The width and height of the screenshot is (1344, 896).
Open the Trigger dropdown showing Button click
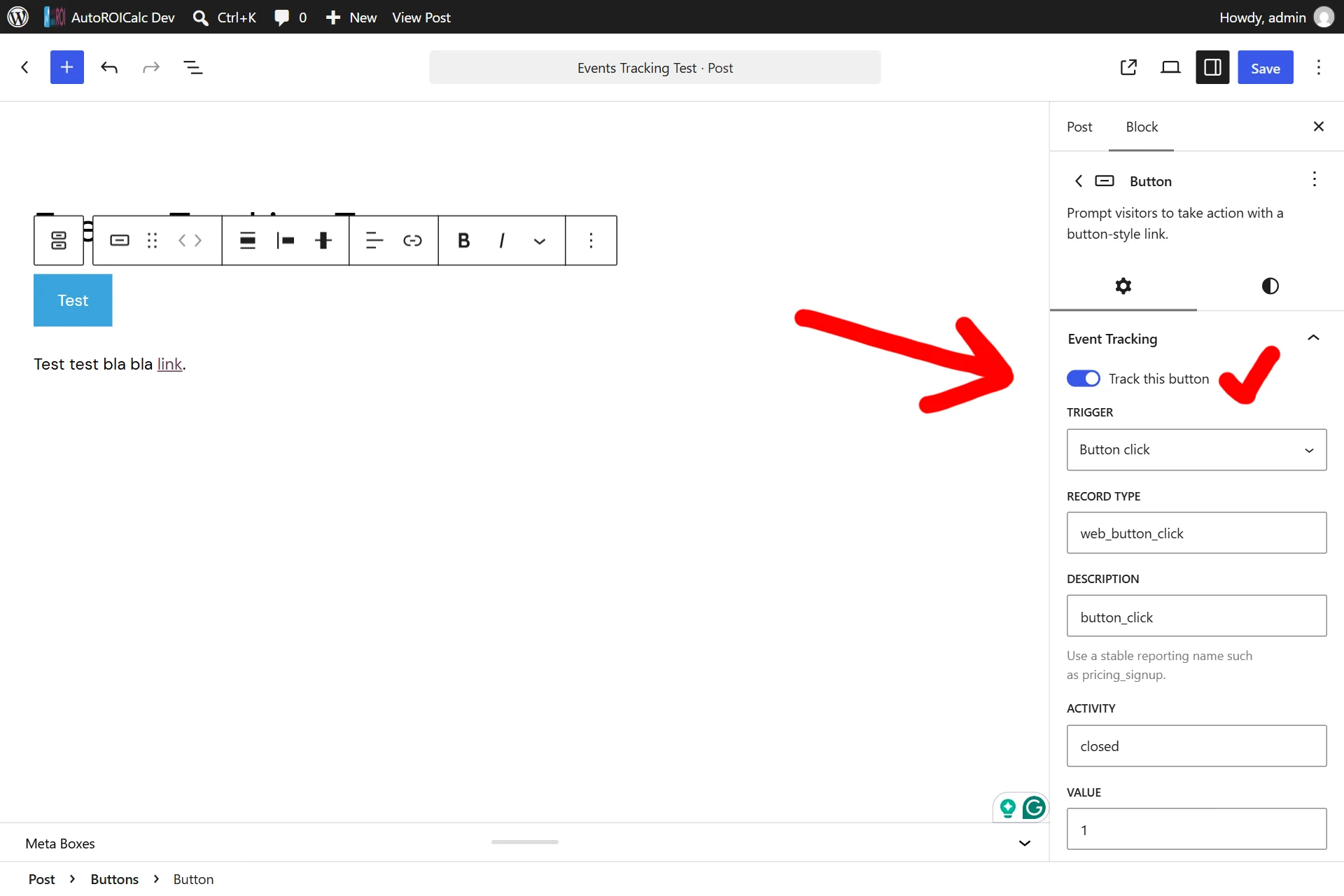click(x=1196, y=449)
